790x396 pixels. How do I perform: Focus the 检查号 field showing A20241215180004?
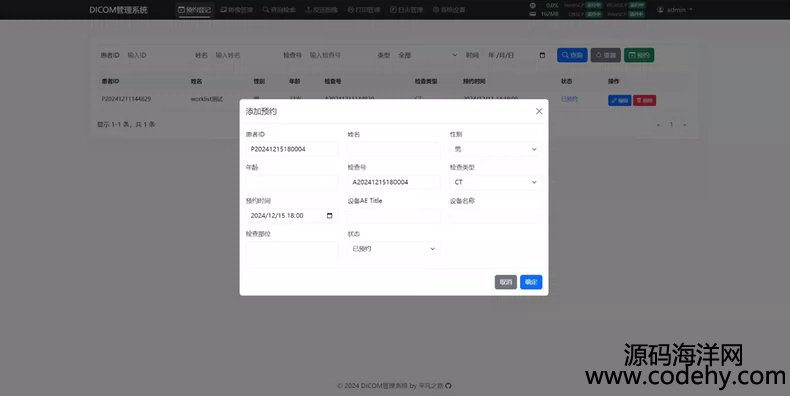(394, 182)
